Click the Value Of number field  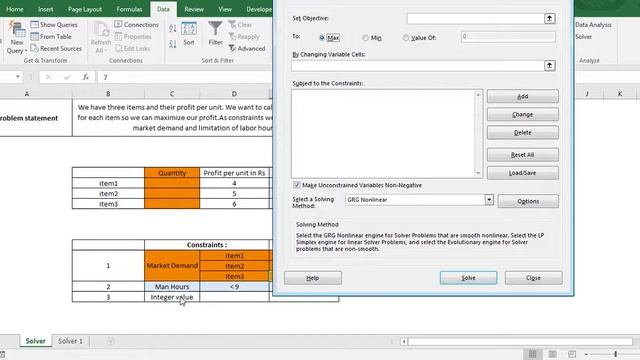click(x=508, y=37)
